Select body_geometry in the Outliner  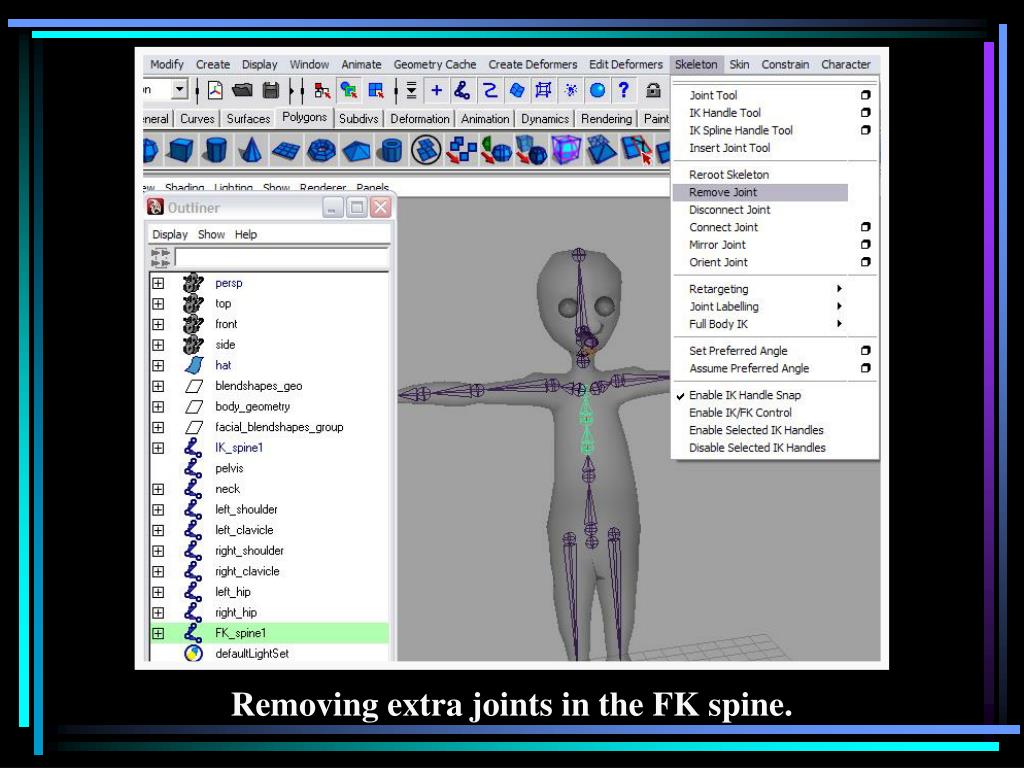253,407
